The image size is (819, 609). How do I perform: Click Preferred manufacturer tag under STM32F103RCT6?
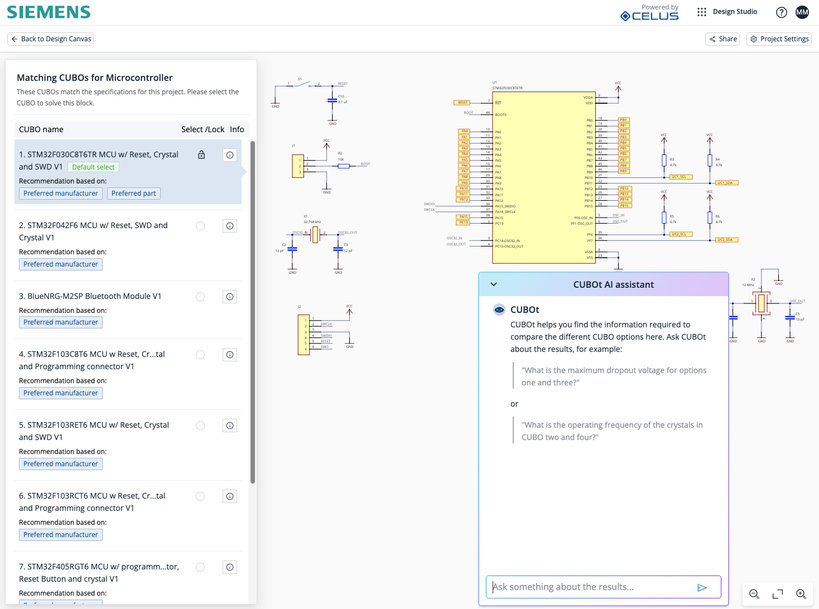(x=61, y=535)
